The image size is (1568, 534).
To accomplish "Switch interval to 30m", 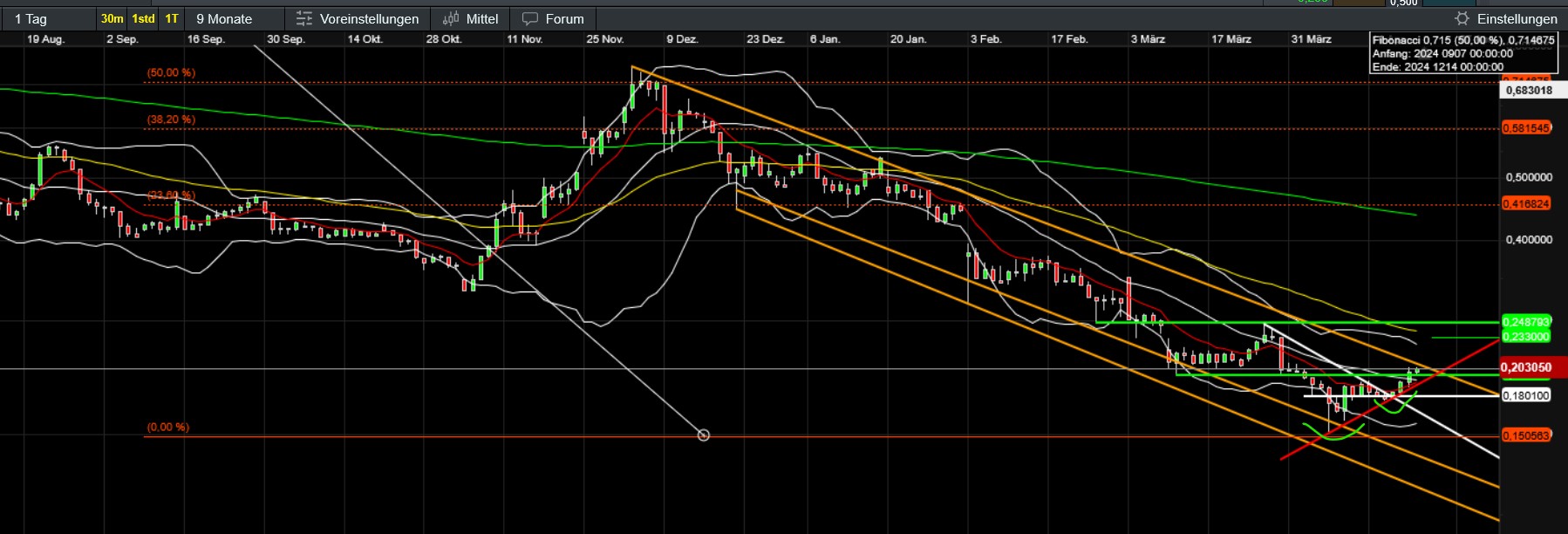I will [x=112, y=18].
